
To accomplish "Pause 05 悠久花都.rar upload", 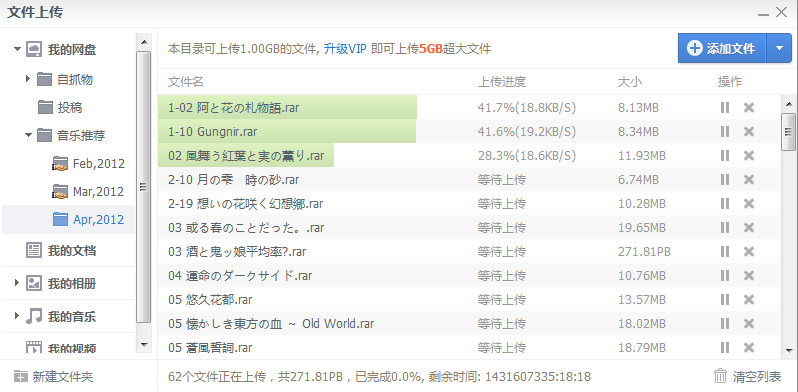I will [x=725, y=299].
